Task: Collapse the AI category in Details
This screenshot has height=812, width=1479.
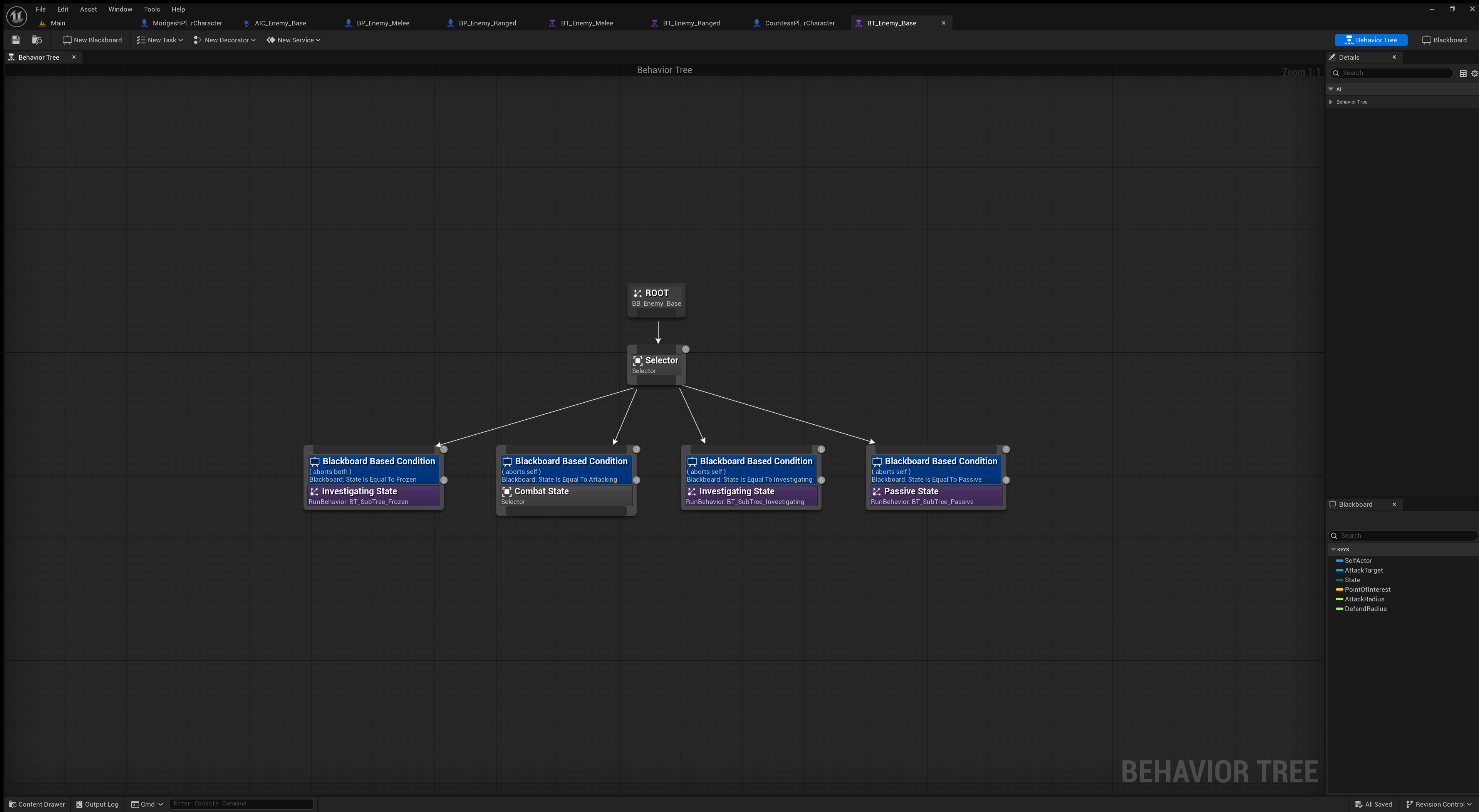Action: [1331, 89]
